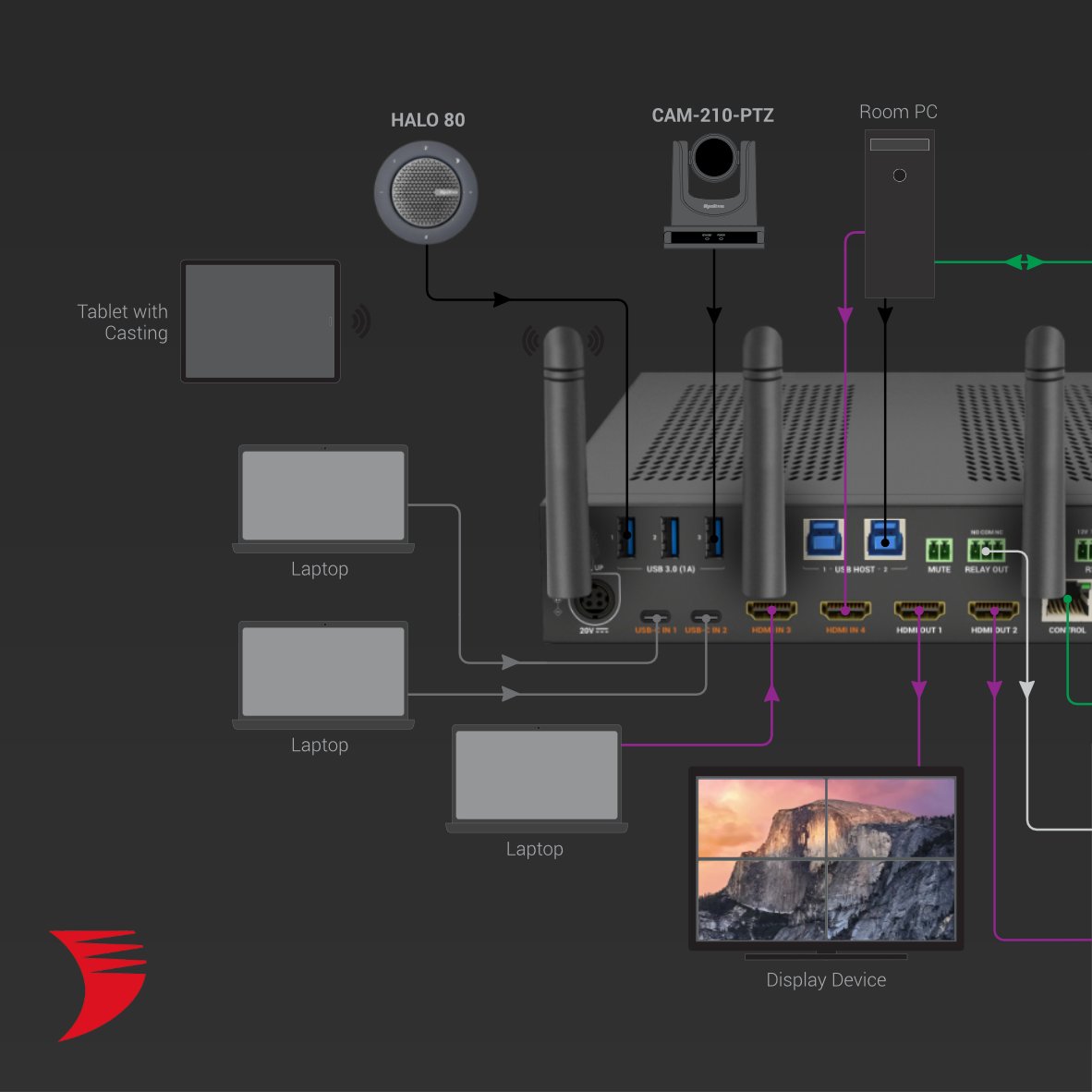Click the HDMI IN 4 port
The image size is (1092, 1092).
click(845, 611)
